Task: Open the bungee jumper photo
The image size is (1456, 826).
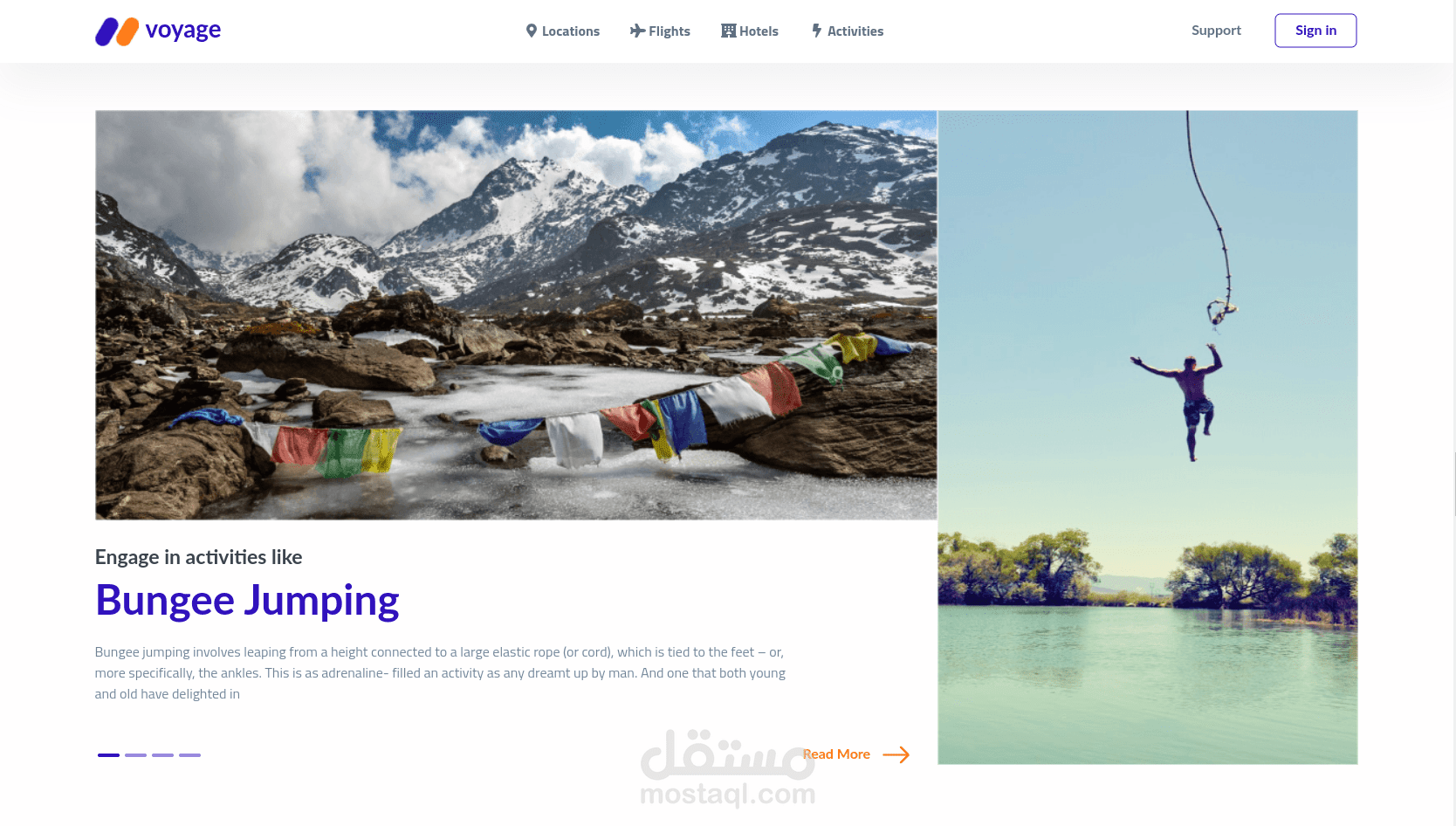Action: point(1148,437)
